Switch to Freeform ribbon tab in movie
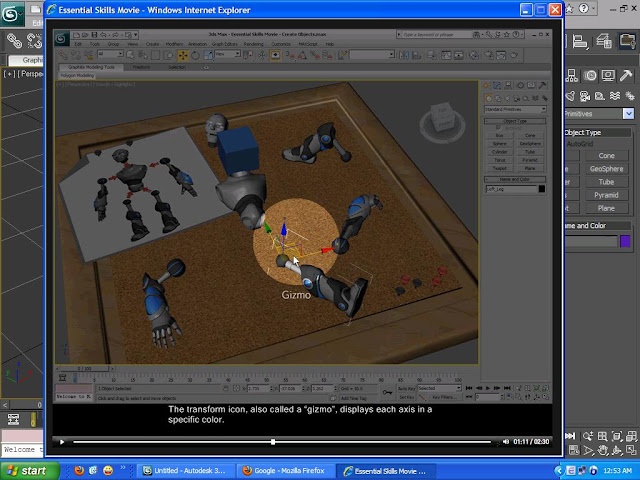 point(141,67)
